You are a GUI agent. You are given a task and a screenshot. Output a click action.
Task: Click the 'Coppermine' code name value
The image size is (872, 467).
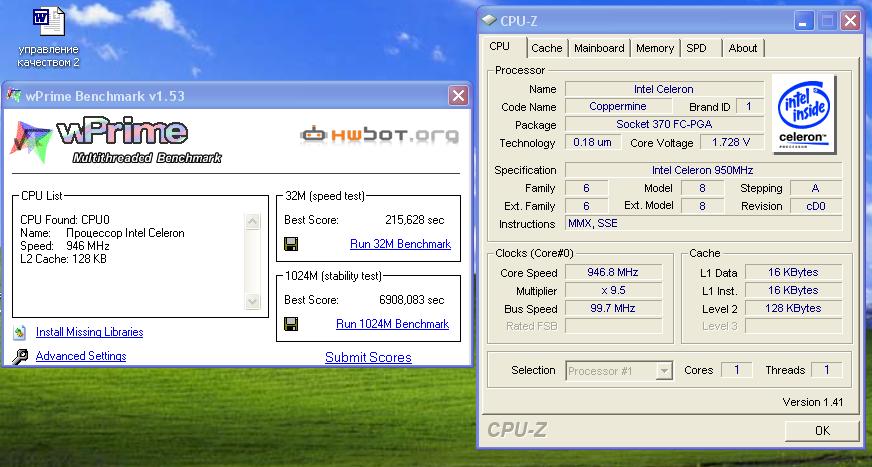(x=618, y=106)
